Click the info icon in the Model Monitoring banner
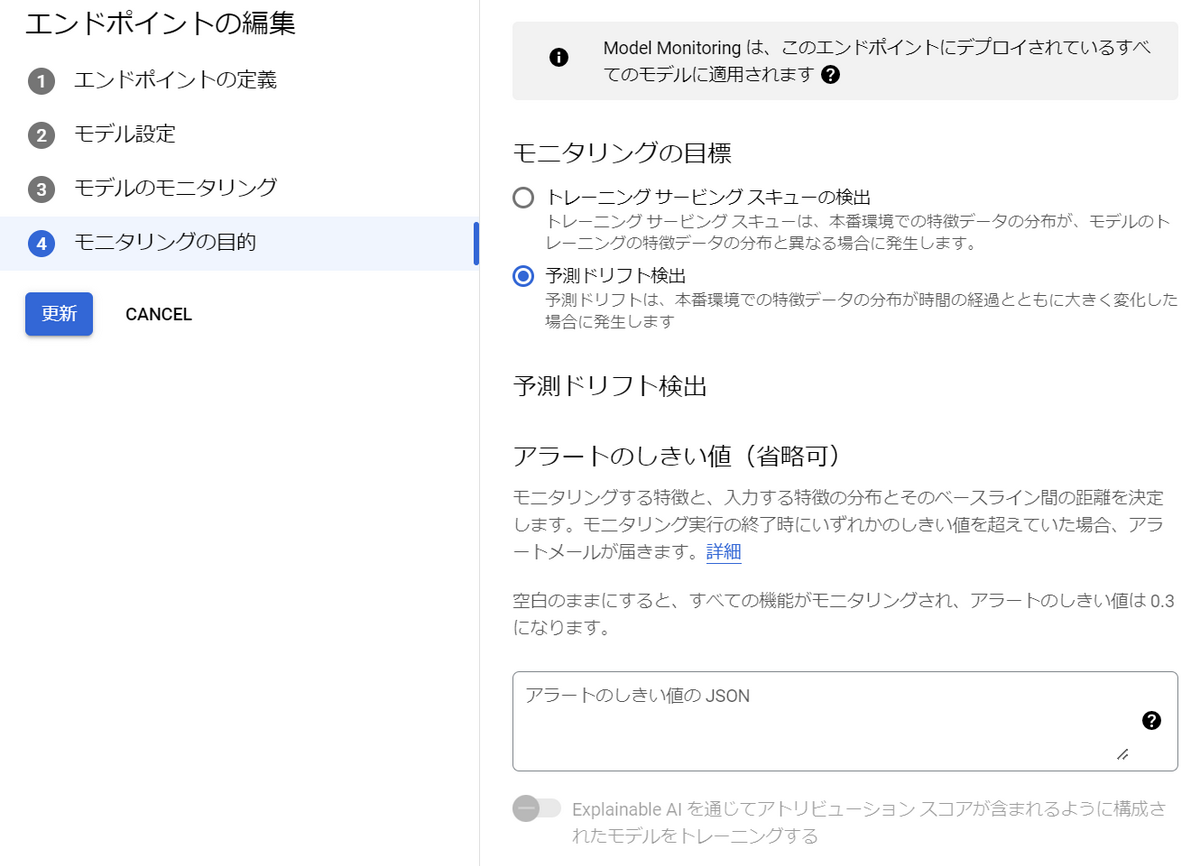 pyautogui.click(x=559, y=58)
